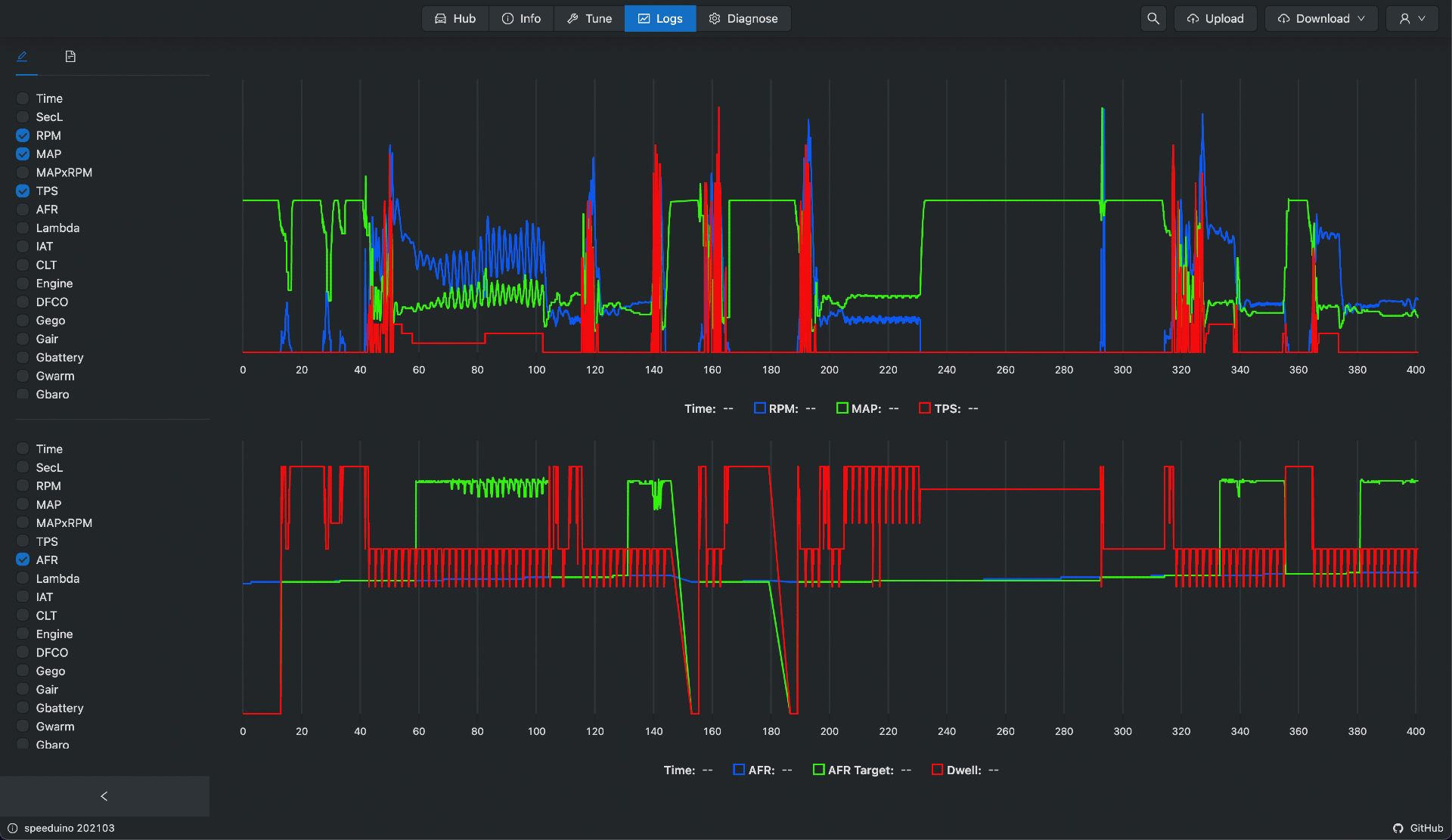Enable CLT in top list

pyautogui.click(x=23, y=265)
